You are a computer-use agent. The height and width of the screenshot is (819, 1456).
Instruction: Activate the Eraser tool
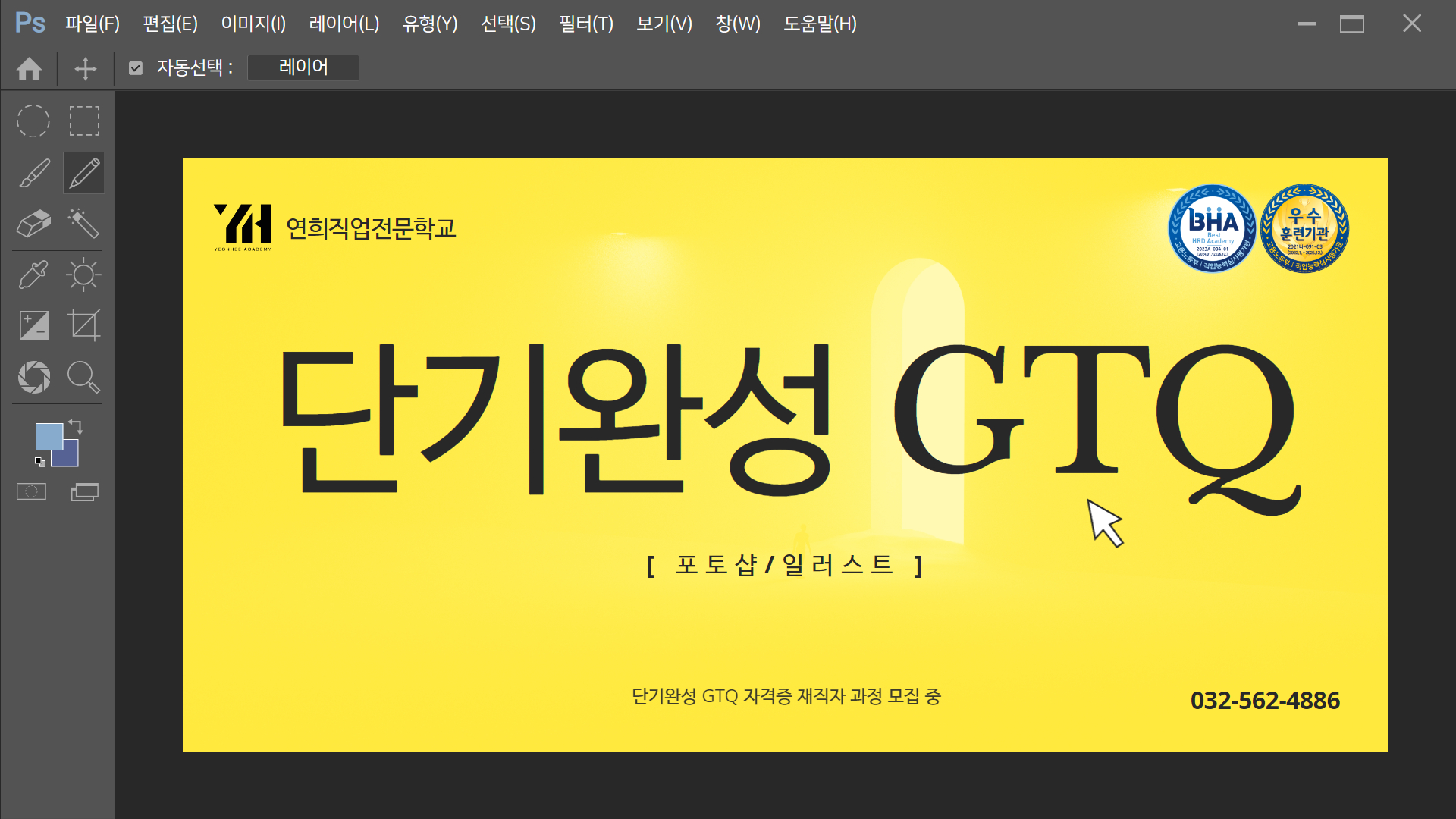point(33,224)
